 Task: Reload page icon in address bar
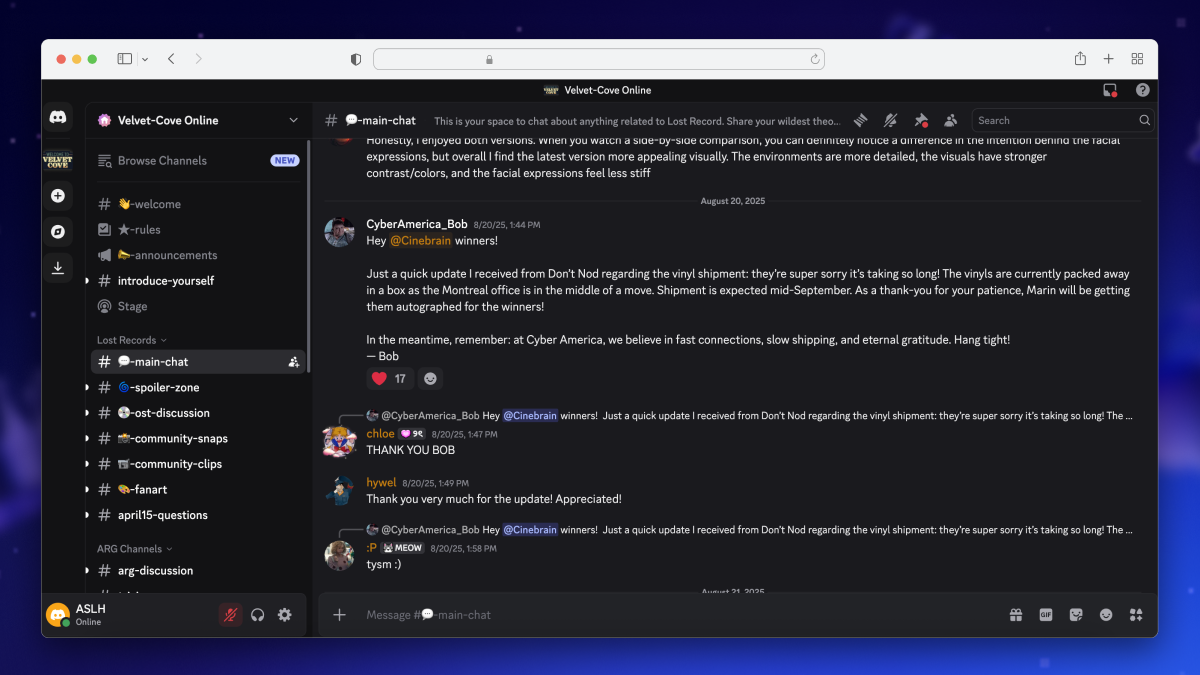815,59
